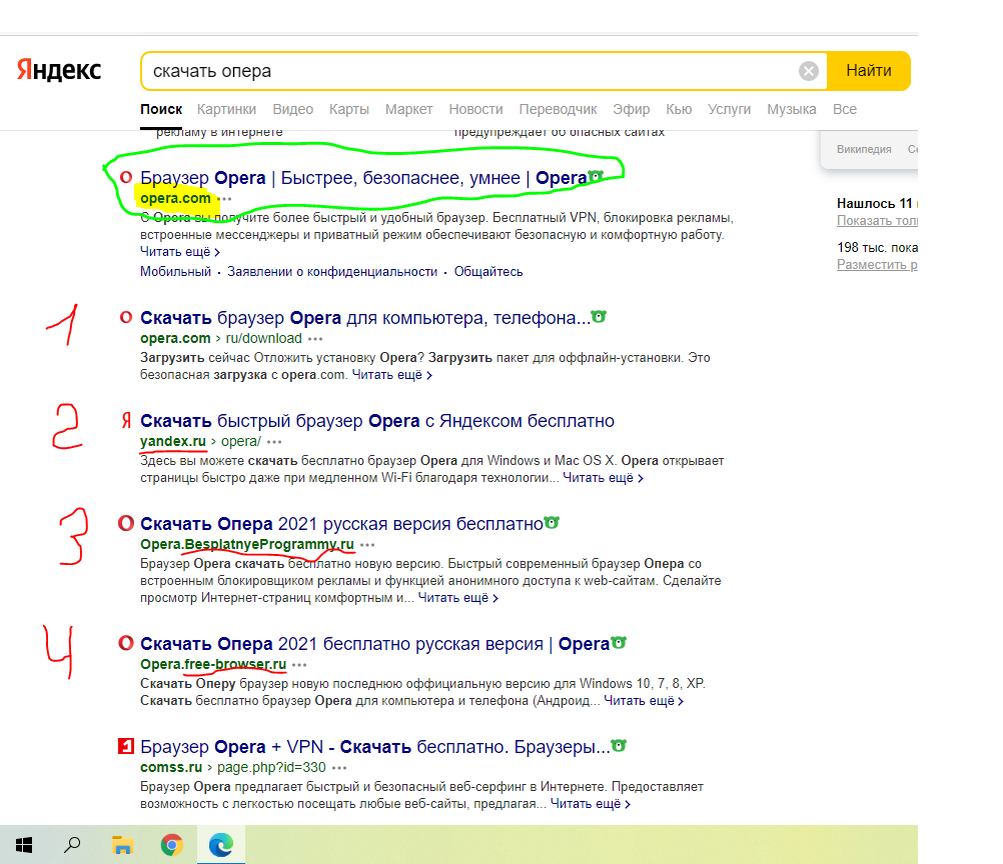Screen dimensions: 1003x864
Task: Click green badge after 'русская версия бесплатно'
Action: [551, 522]
